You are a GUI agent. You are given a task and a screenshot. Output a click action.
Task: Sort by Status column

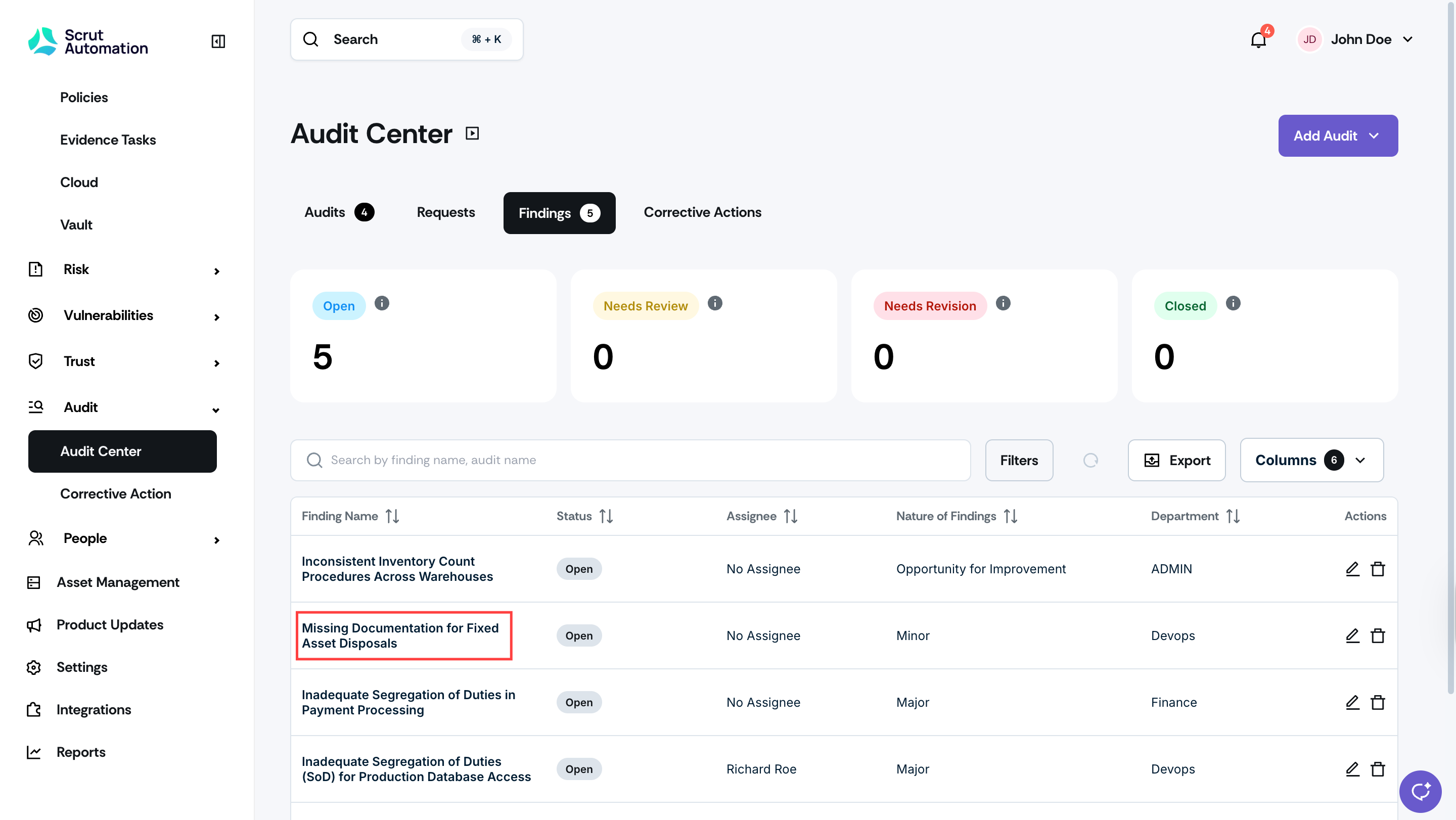click(606, 516)
